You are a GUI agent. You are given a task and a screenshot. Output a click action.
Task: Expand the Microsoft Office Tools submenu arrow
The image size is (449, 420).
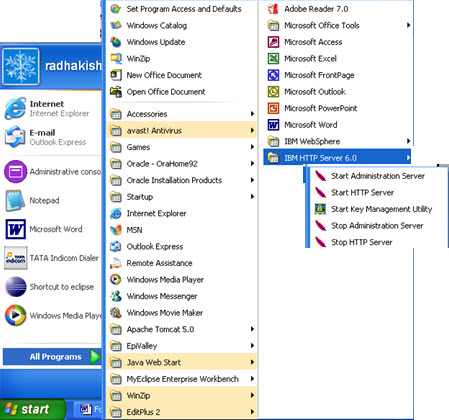click(408, 25)
